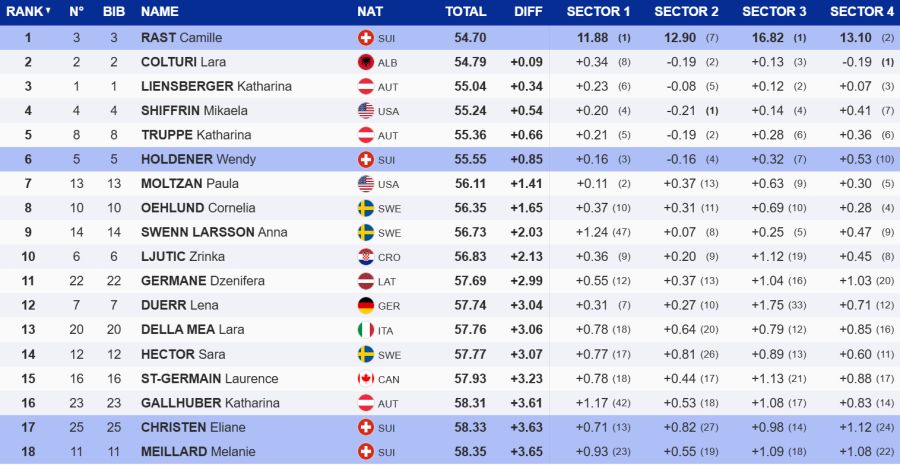Click USA flag in SHIFFRIN Mikaela row

pos(365,111)
